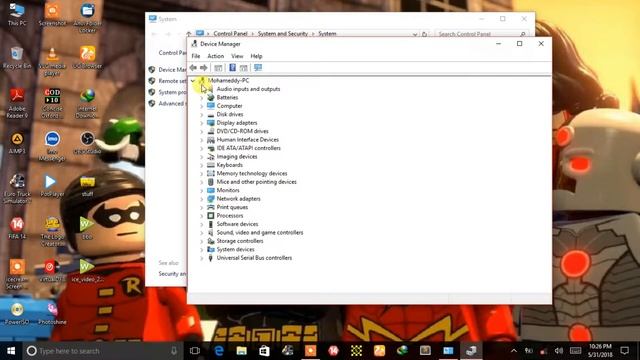Image resolution: width=640 pixels, height=360 pixels.
Task: Open FIFA 14 desktop icon
Action: 17,228
